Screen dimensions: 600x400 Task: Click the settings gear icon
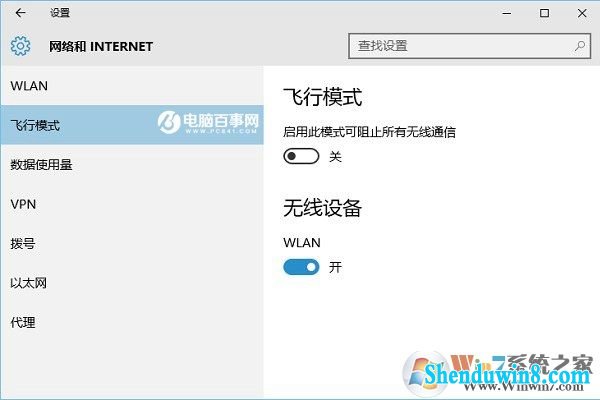20,46
